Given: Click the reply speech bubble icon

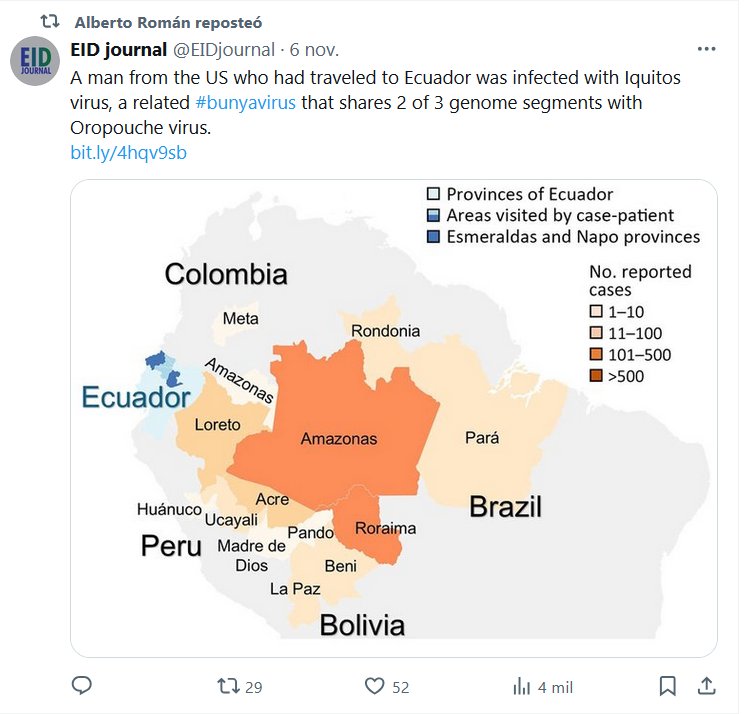Looking at the screenshot, I should [83, 686].
